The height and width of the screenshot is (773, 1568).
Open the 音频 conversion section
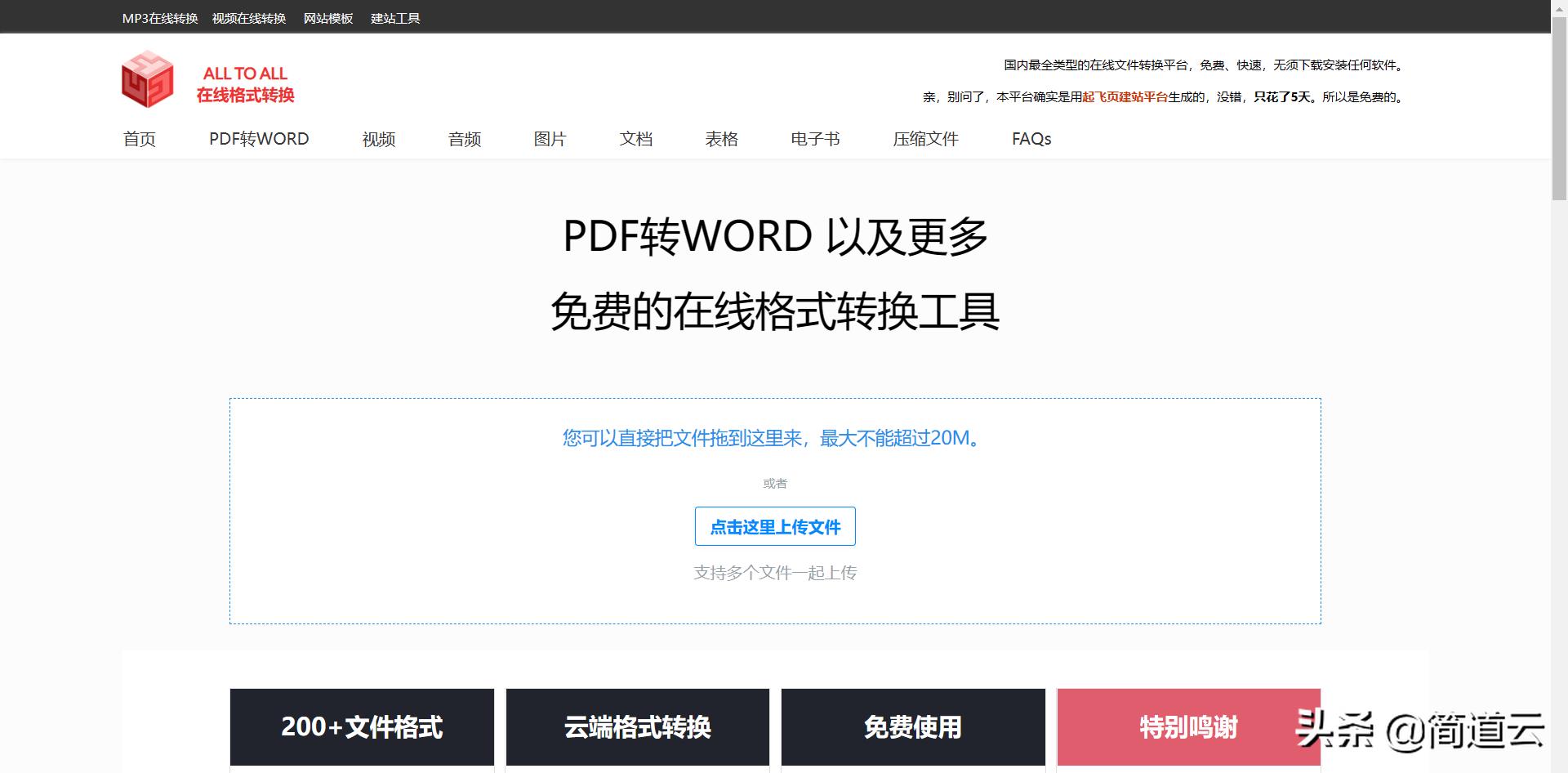click(x=464, y=139)
